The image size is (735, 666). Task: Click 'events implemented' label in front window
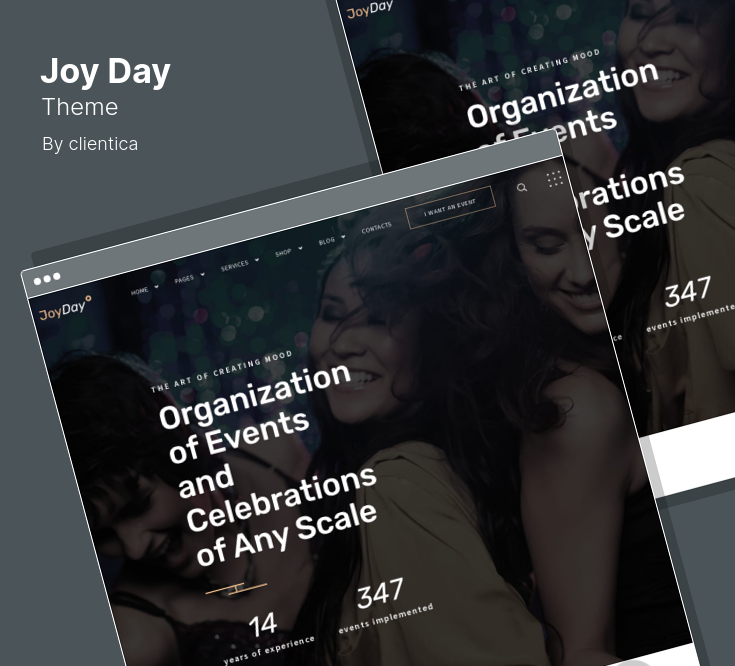tap(386, 619)
